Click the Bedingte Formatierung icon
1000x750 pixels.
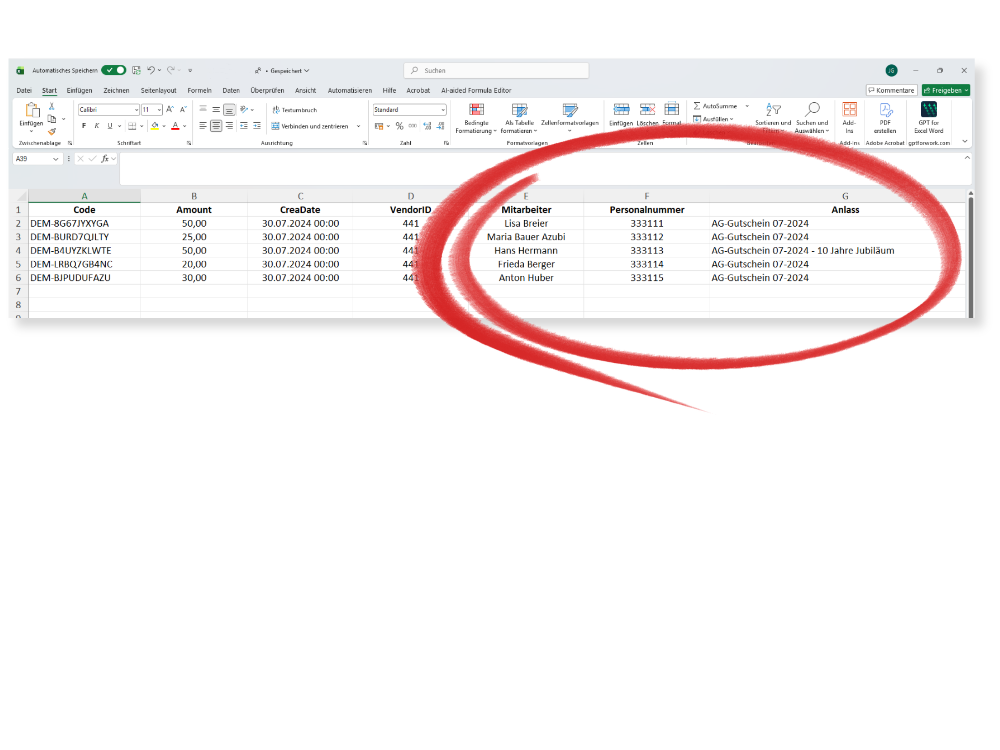476,110
